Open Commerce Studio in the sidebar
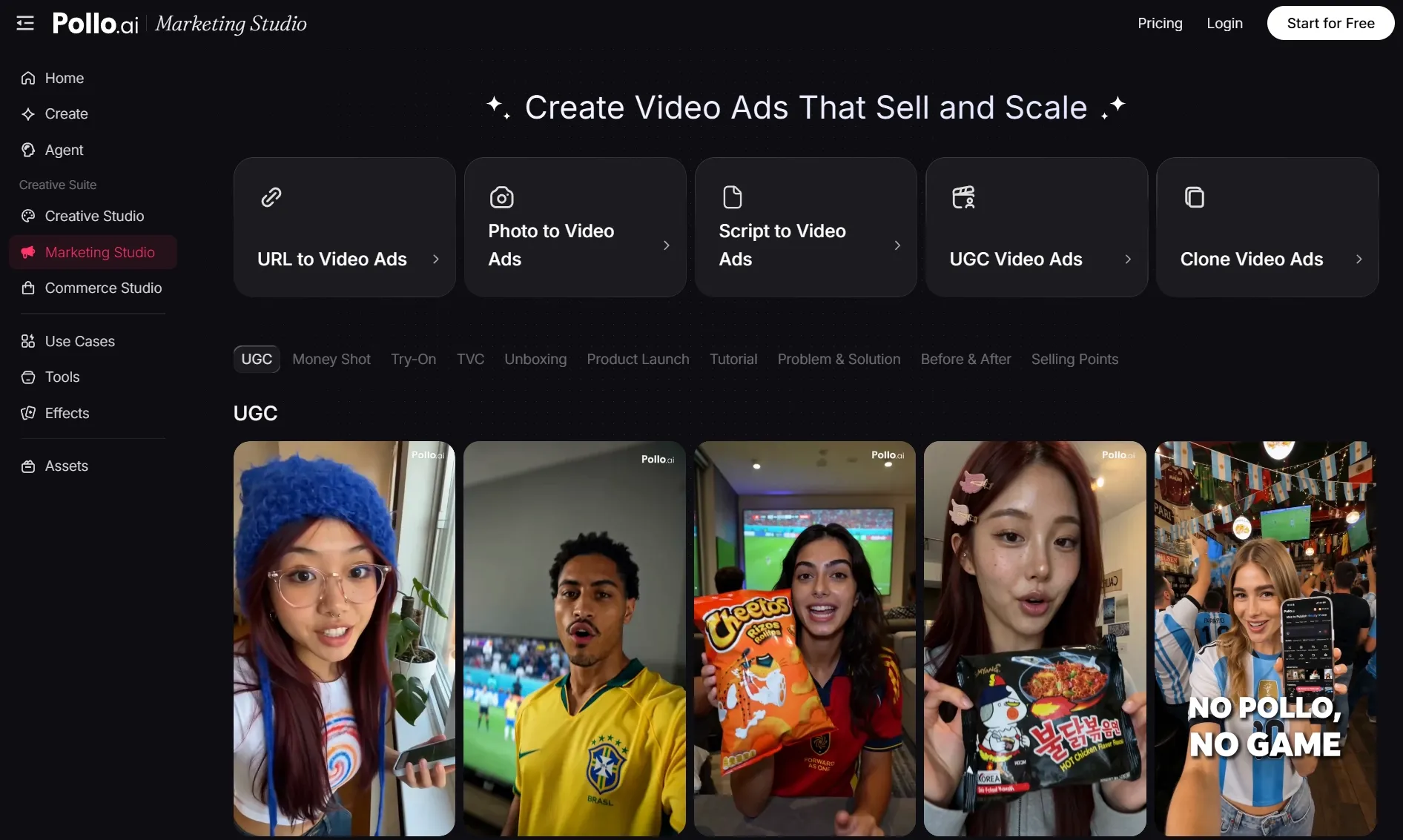1403x840 pixels. tap(93, 288)
